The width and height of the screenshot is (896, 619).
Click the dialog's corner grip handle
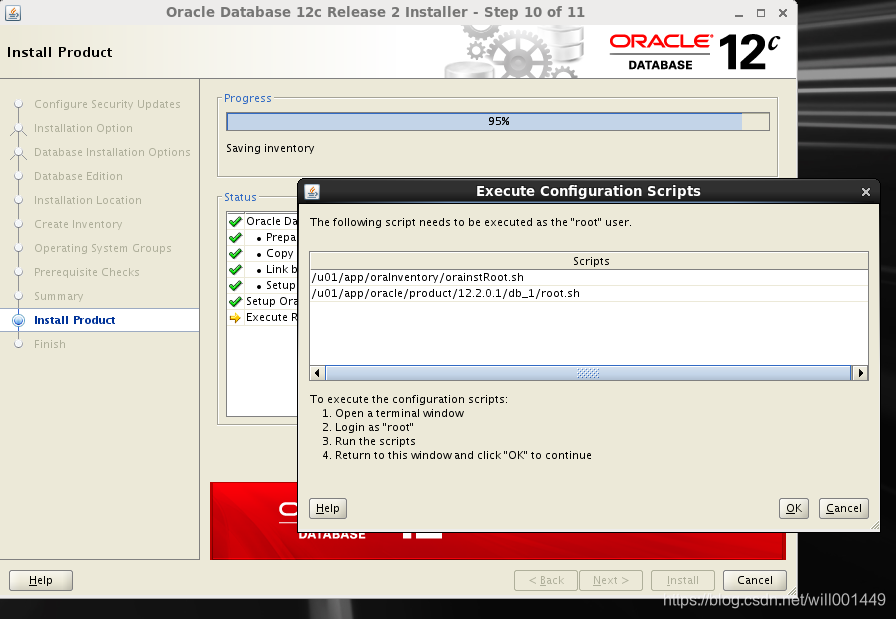click(875, 526)
